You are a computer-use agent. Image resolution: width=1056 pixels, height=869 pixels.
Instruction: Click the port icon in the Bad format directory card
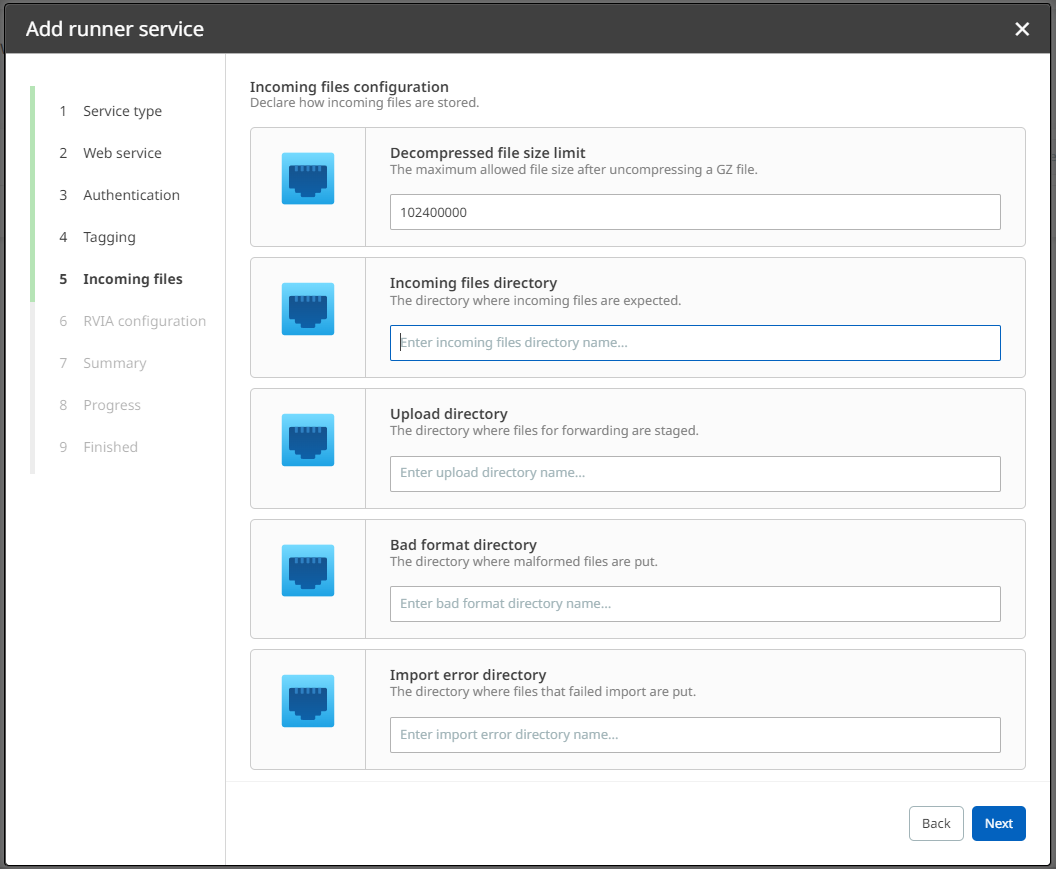point(308,571)
